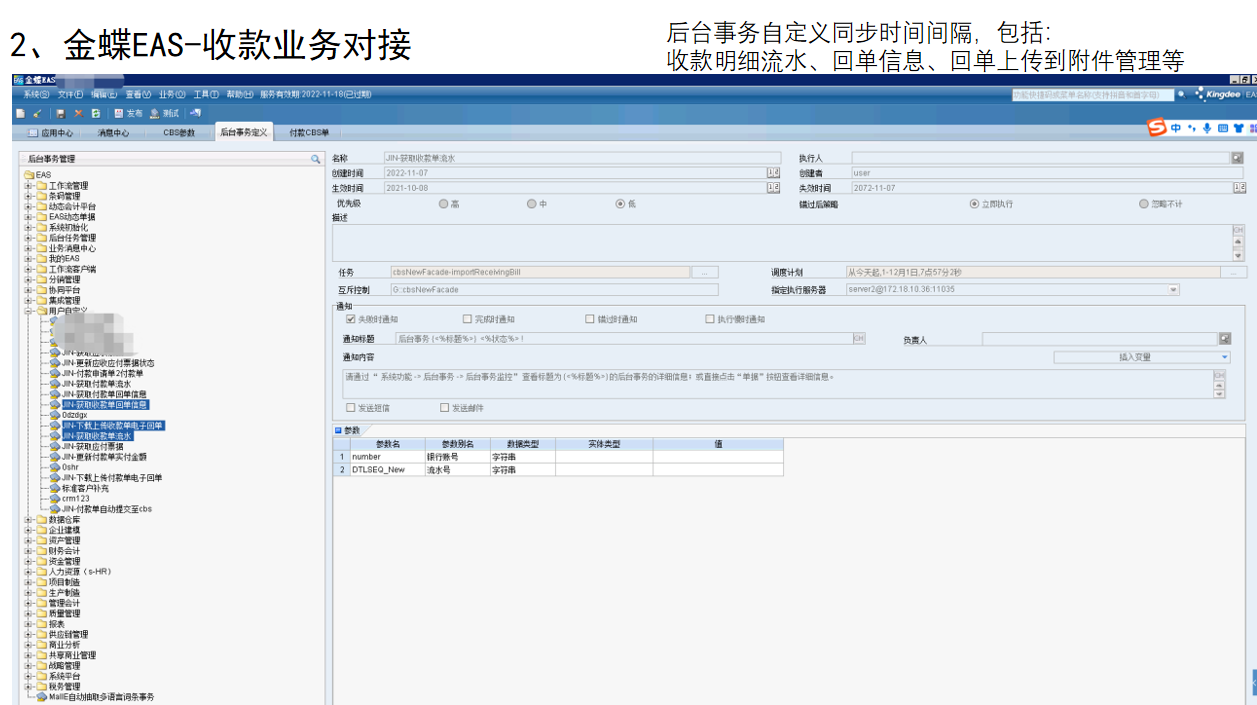This screenshot has width=1257, height=705.
Task: Click the quick-code search input field
Action: click(x=1091, y=94)
